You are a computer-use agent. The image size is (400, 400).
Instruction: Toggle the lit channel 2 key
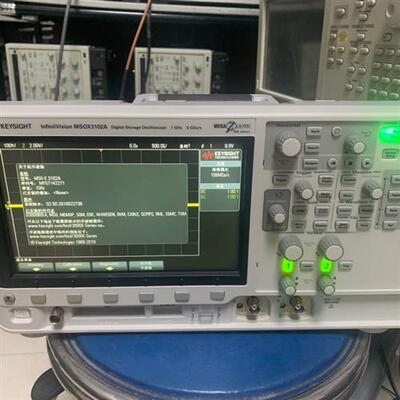[x=326, y=266]
